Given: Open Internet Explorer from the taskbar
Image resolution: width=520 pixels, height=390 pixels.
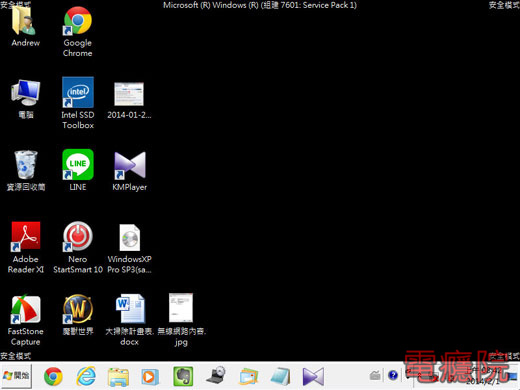Looking at the screenshot, I should [x=86, y=377].
